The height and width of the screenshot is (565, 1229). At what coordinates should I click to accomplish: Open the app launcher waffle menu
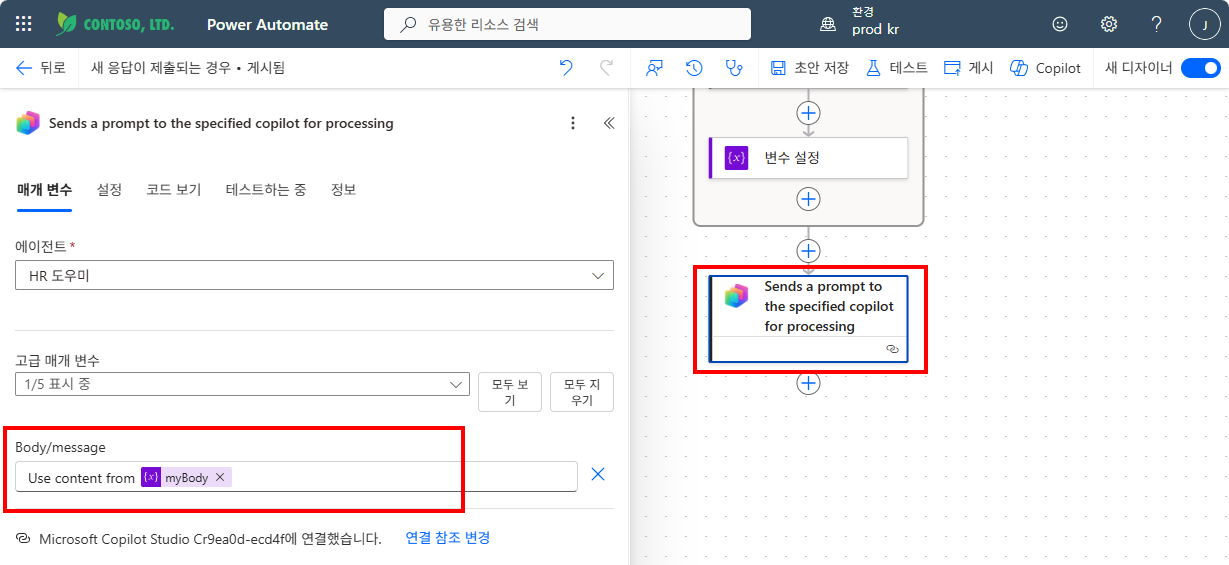click(24, 24)
